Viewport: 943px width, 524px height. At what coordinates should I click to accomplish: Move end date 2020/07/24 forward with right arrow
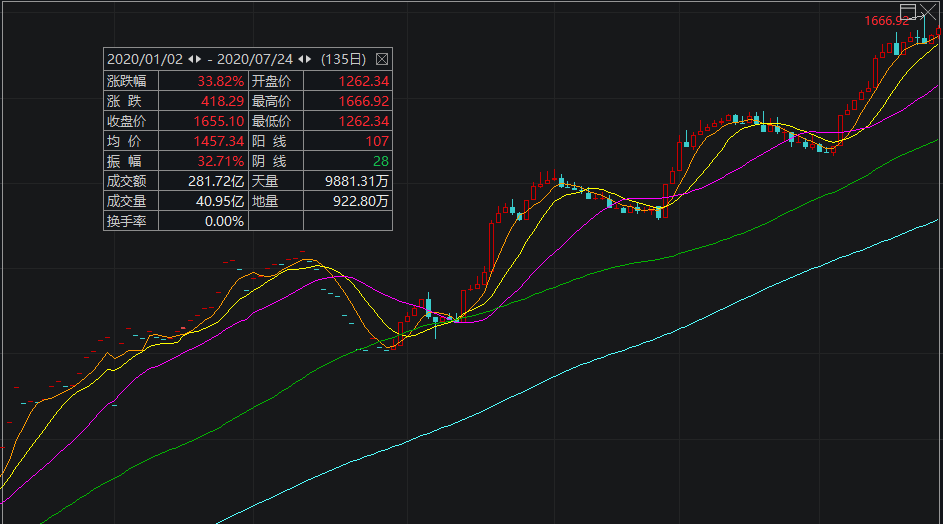(x=309, y=59)
